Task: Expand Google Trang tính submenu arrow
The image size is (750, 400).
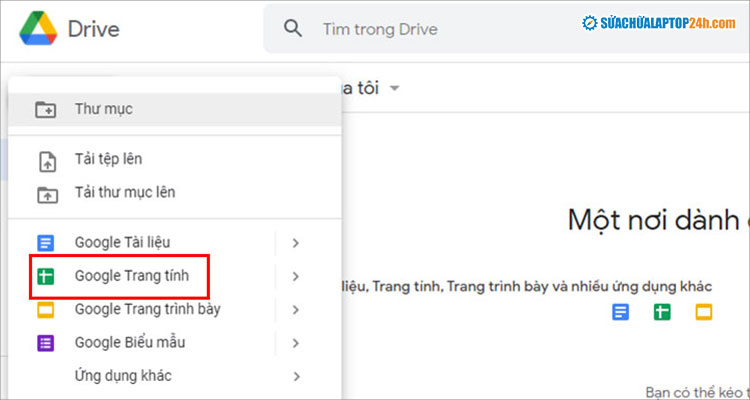Action: (296, 277)
